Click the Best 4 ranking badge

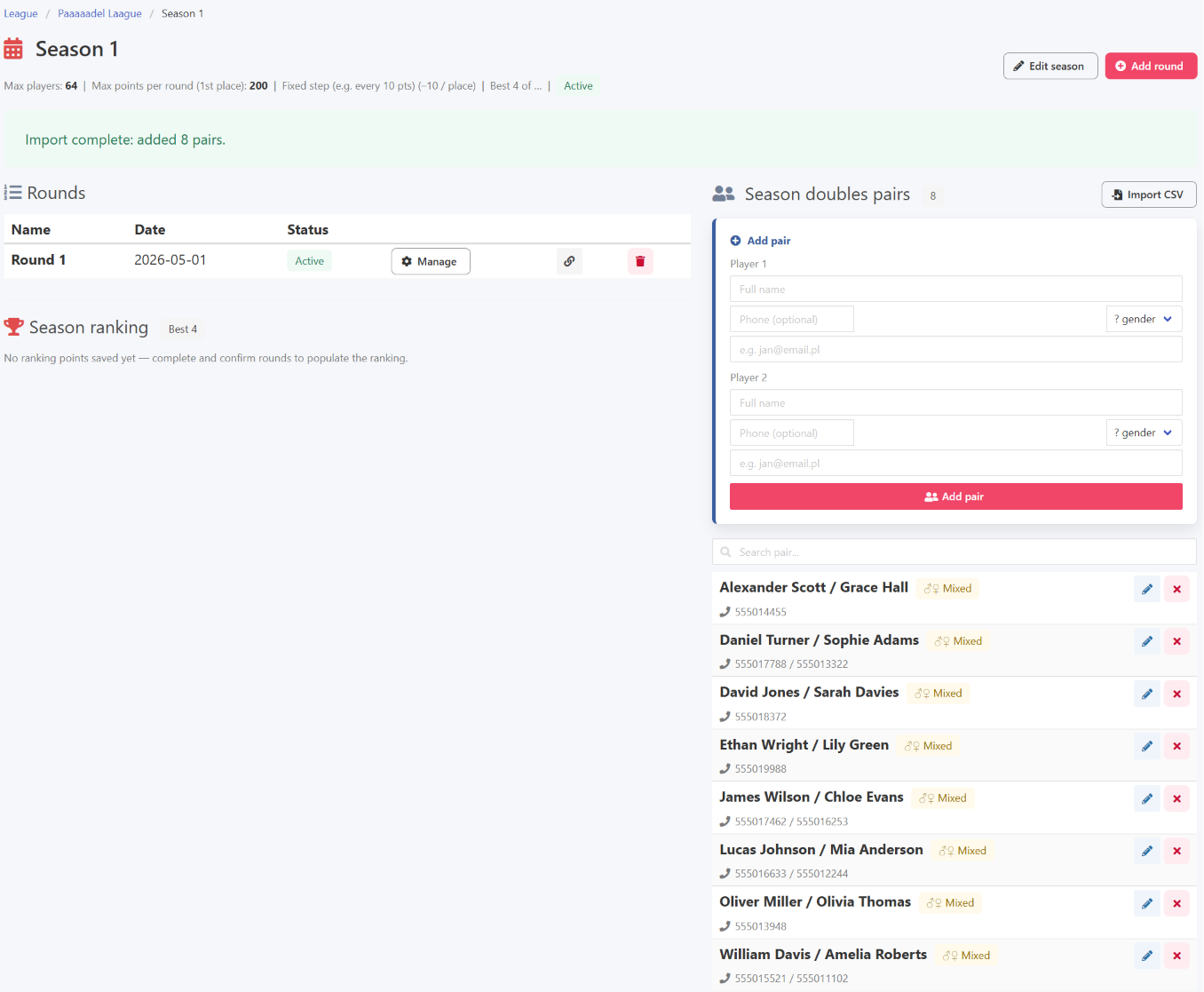tap(183, 329)
